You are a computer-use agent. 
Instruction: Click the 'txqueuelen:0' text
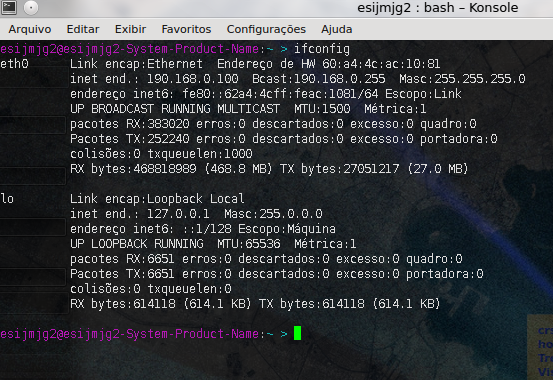pos(189,289)
